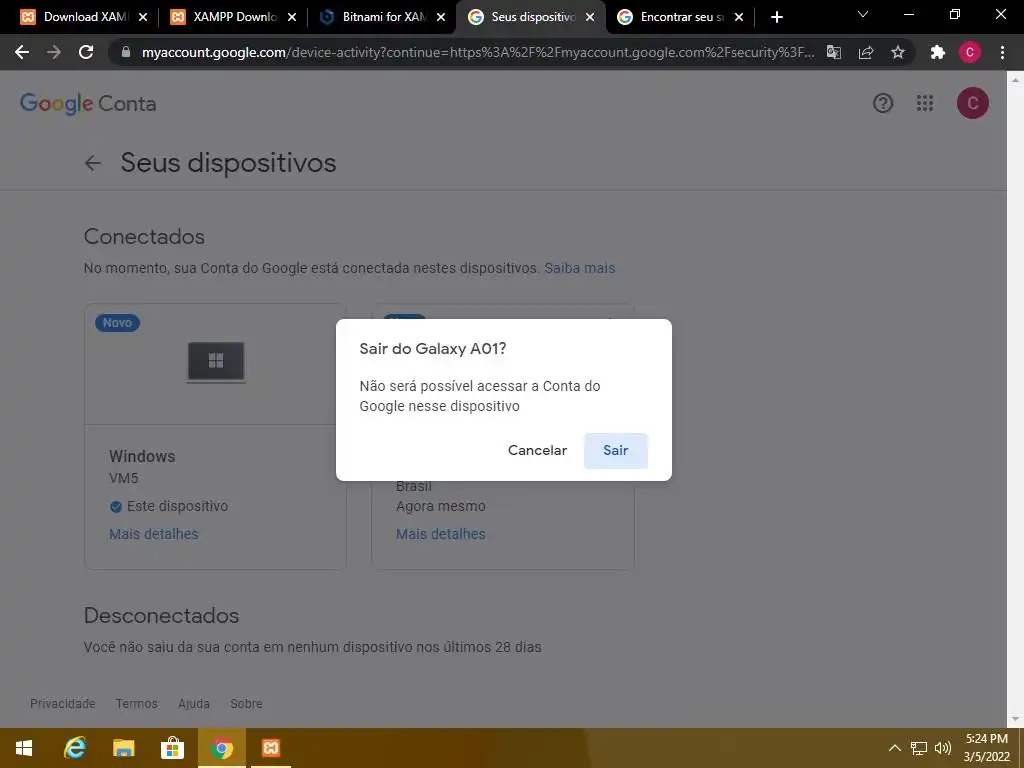The height and width of the screenshot is (768, 1024).
Task: Share this page via address bar icon
Action: 866,52
